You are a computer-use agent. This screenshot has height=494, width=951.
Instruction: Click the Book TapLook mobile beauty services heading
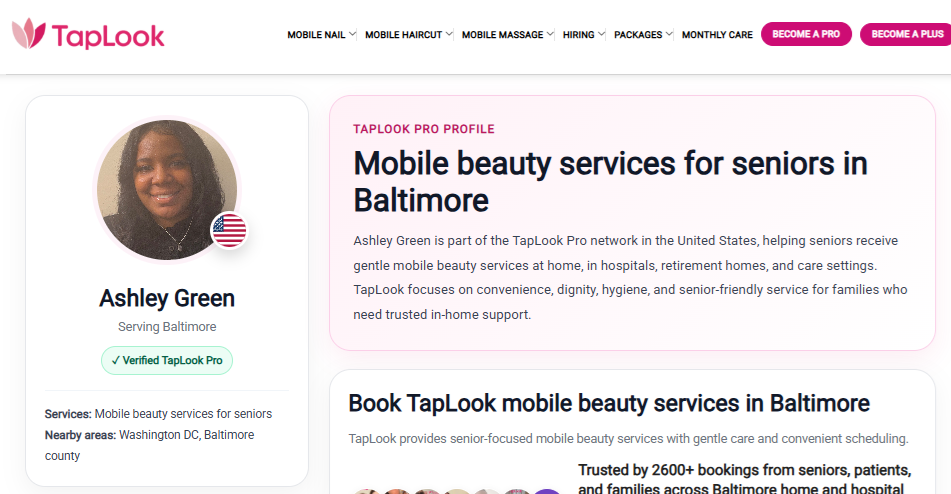tap(609, 403)
